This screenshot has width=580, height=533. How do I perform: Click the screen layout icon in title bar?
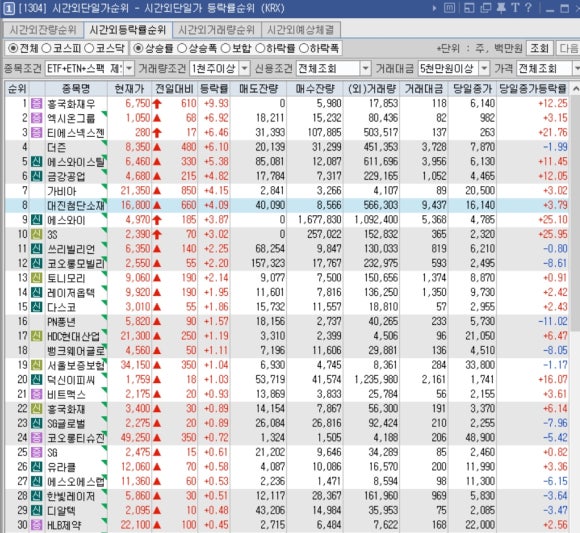469,8
